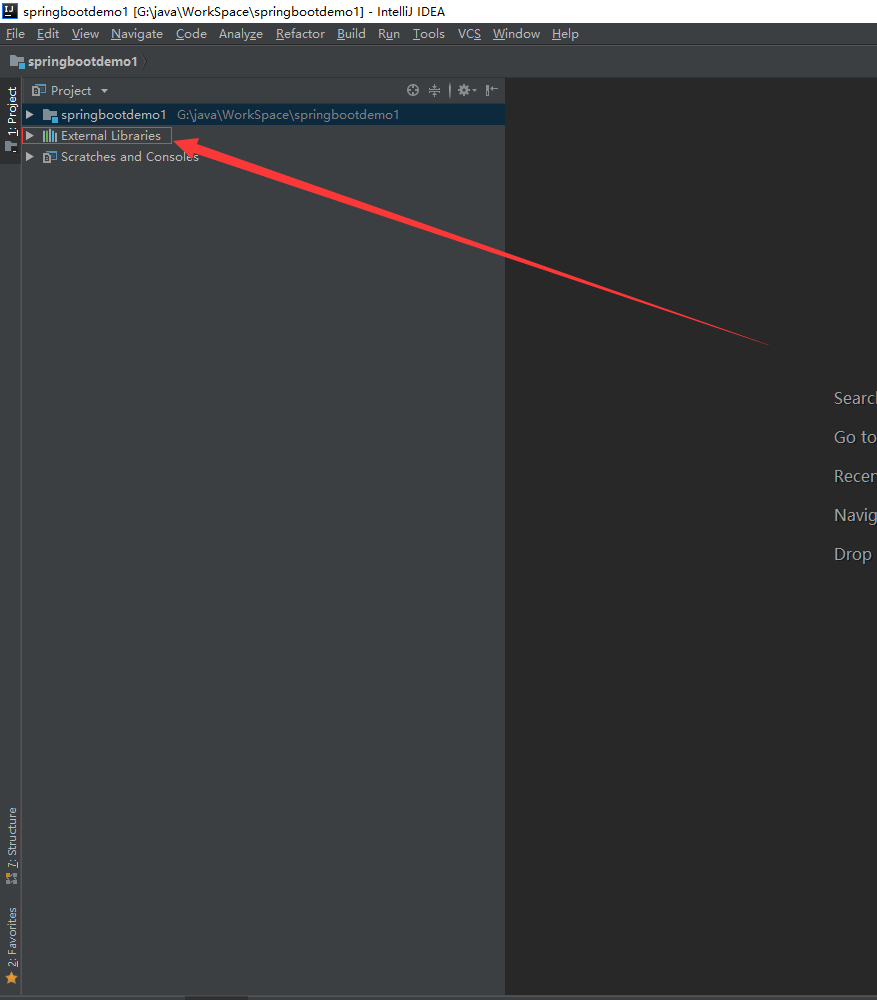Screen dimensions: 877x1000
Task: Open the Project panel gear settings
Action: tap(467, 91)
